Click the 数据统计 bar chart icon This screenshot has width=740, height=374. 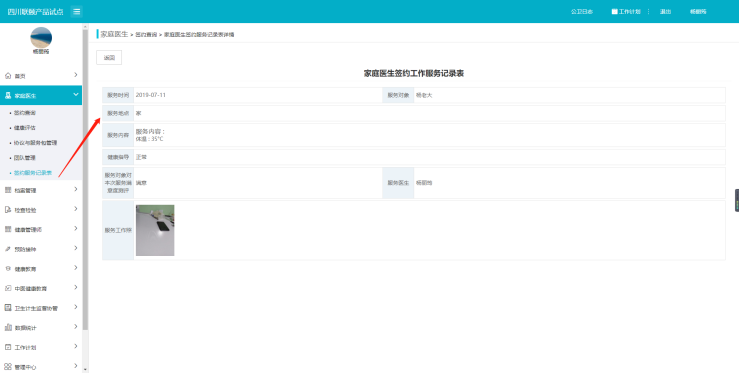[8, 327]
